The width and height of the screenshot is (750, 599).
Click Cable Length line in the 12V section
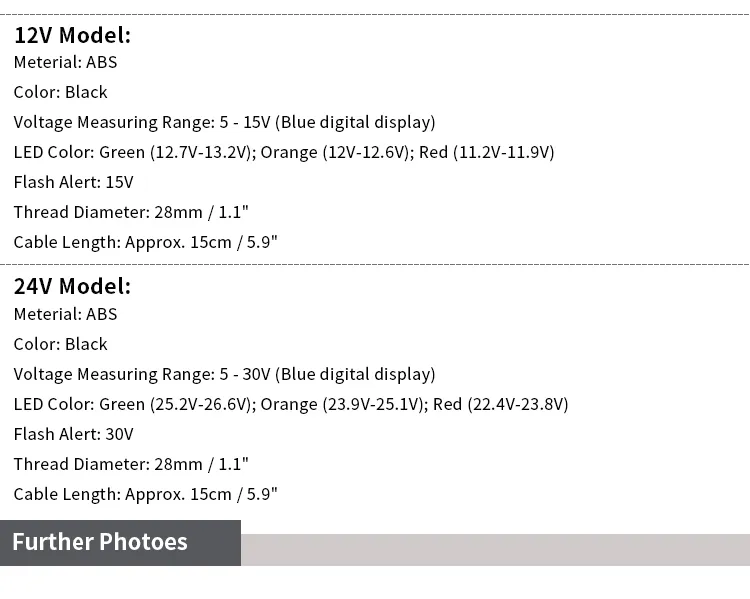145,242
